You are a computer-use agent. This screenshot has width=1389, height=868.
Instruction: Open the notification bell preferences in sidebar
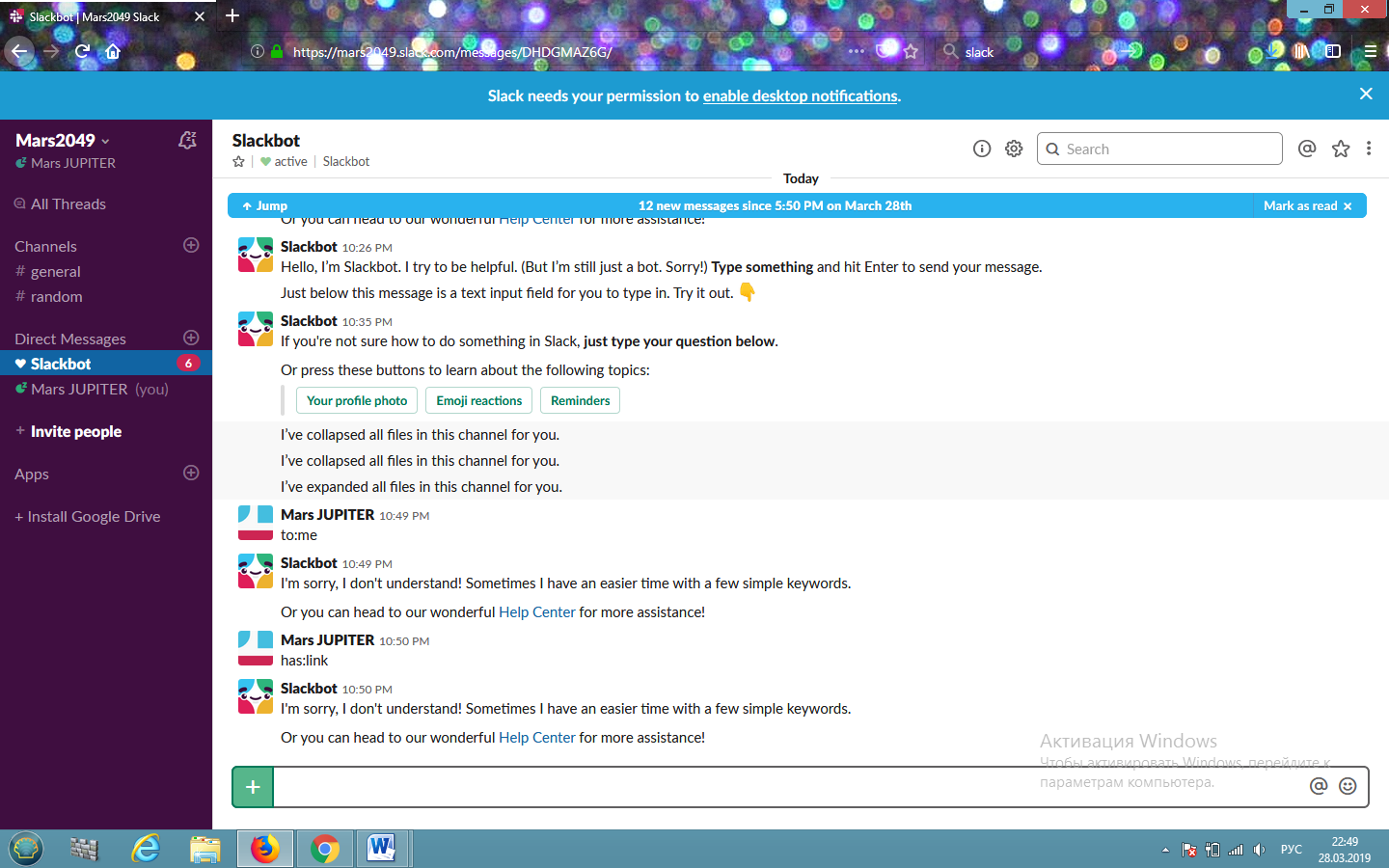coord(187,141)
